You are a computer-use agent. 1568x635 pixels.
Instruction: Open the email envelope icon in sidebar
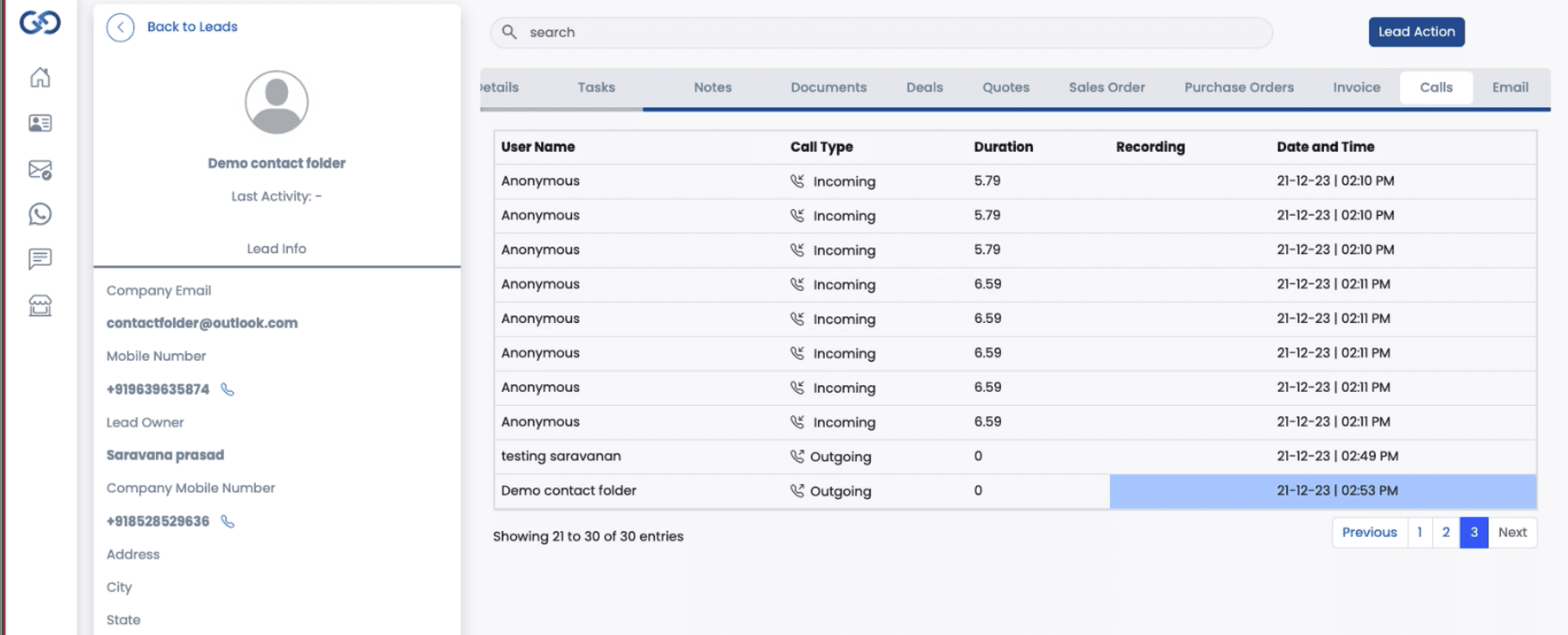tap(40, 169)
